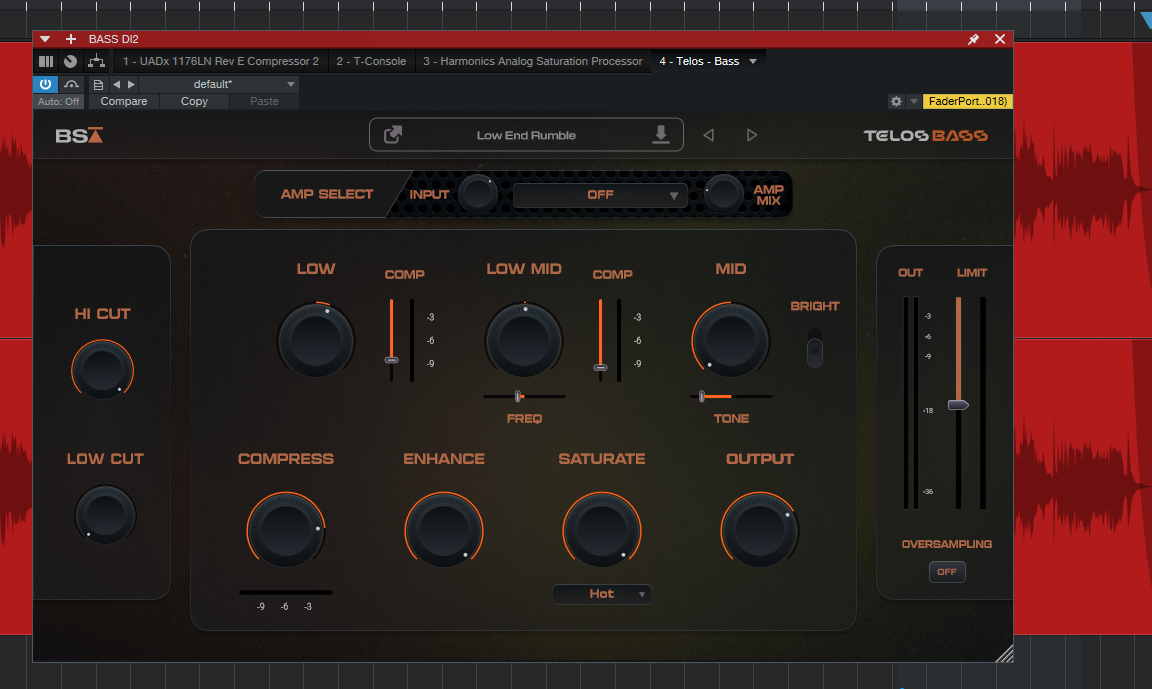Switch to the T-Console tab
The width and height of the screenshot is (1152, 689).
(x=371, y=61)
